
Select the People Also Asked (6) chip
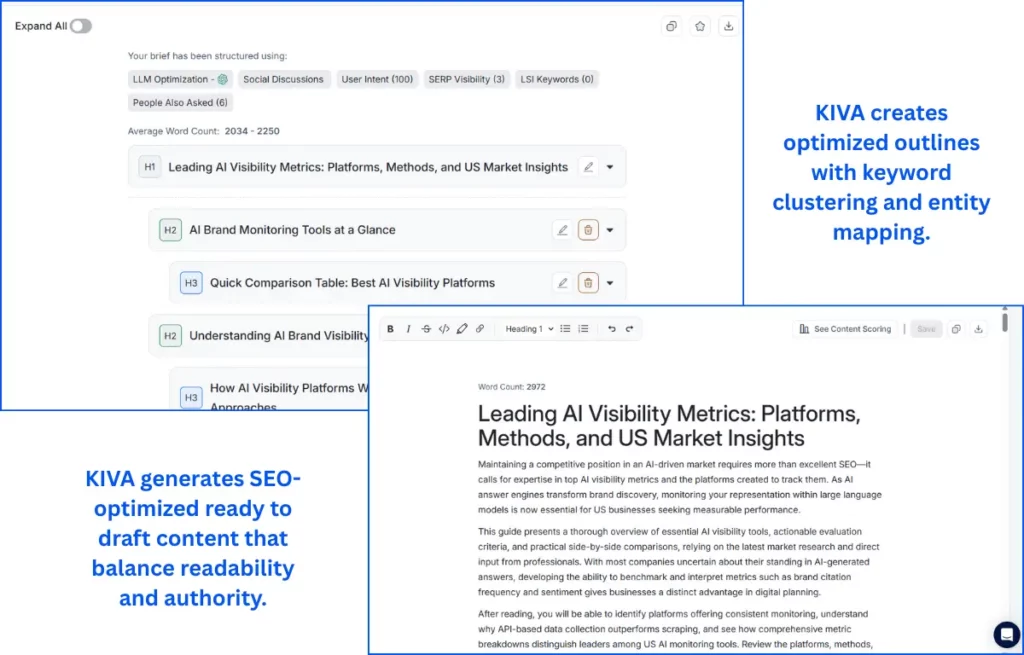[x=179, y=102]
